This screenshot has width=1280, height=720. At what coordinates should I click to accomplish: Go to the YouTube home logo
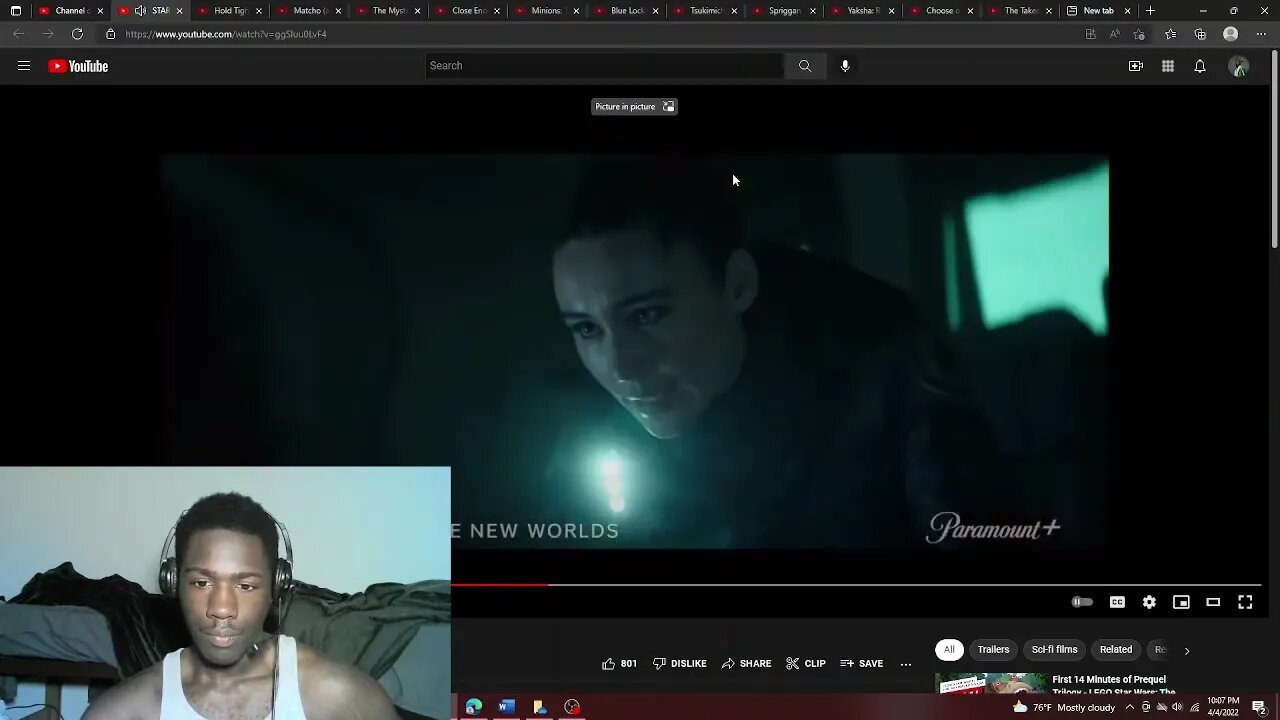coord(78,66)
